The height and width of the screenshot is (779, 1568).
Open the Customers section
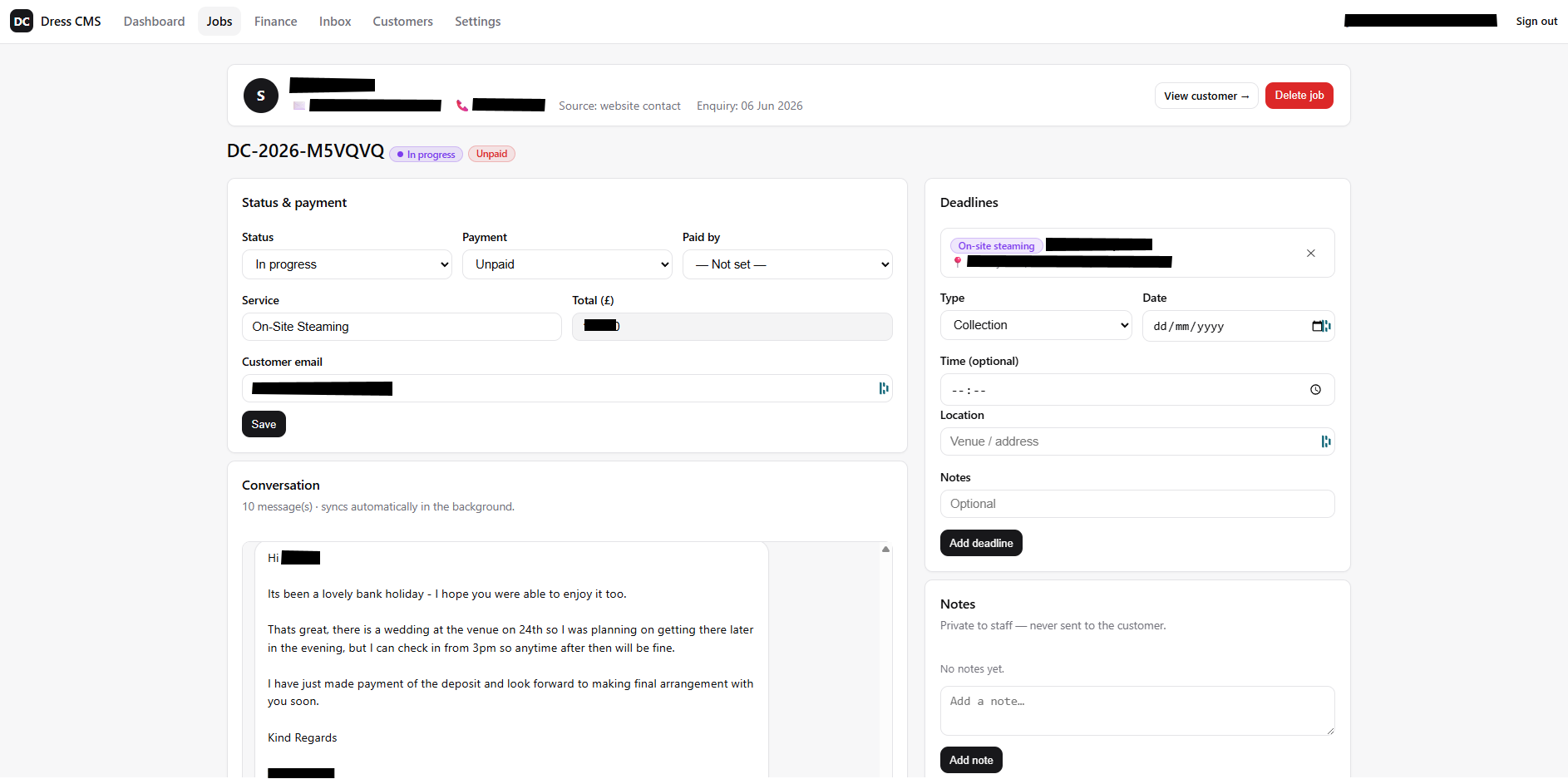coord(402,22)
